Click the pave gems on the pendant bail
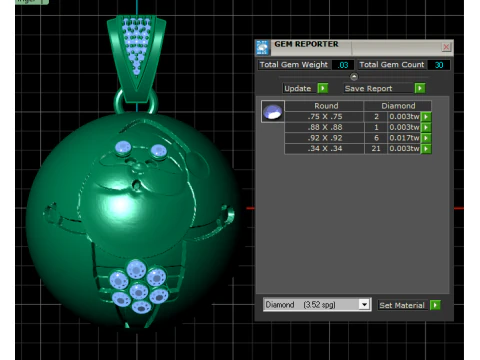The width and height of the screenshot is (480, 360). pyautogui.click(x=136, y=45)
